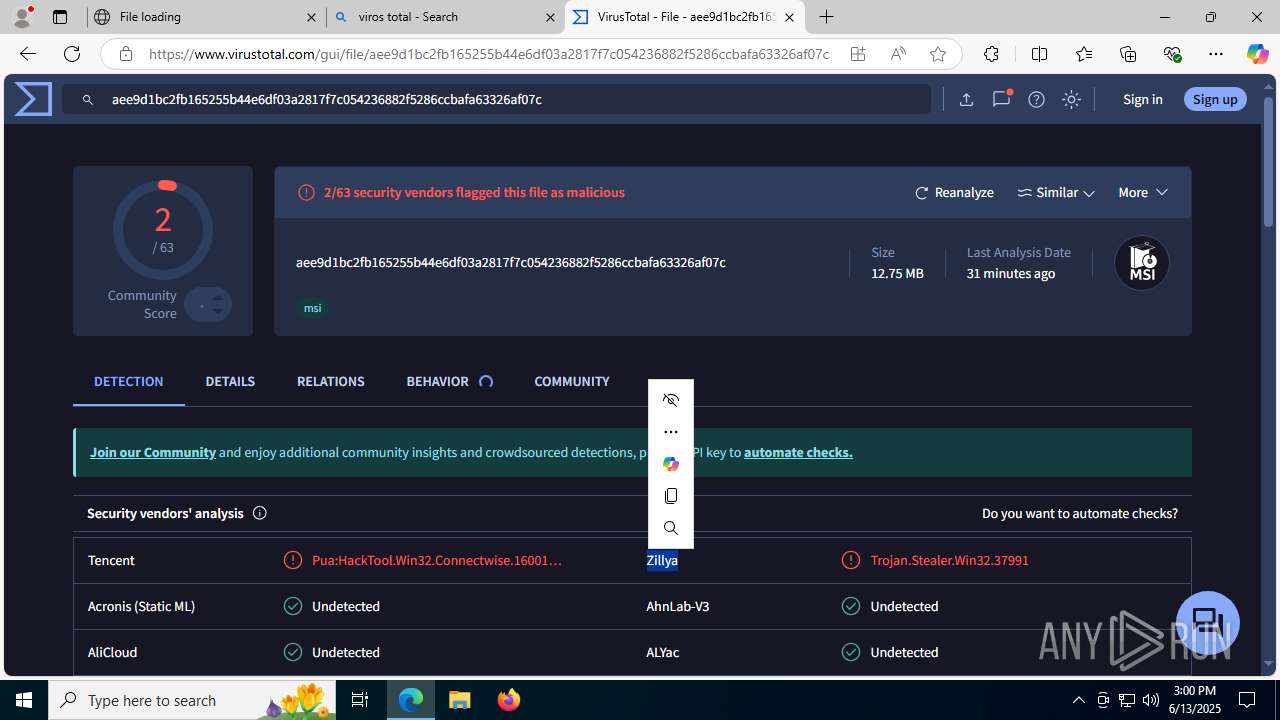Open the chat assistant floating button
The width and height of the screenshot is (1280, 720).
(1208, 622)
